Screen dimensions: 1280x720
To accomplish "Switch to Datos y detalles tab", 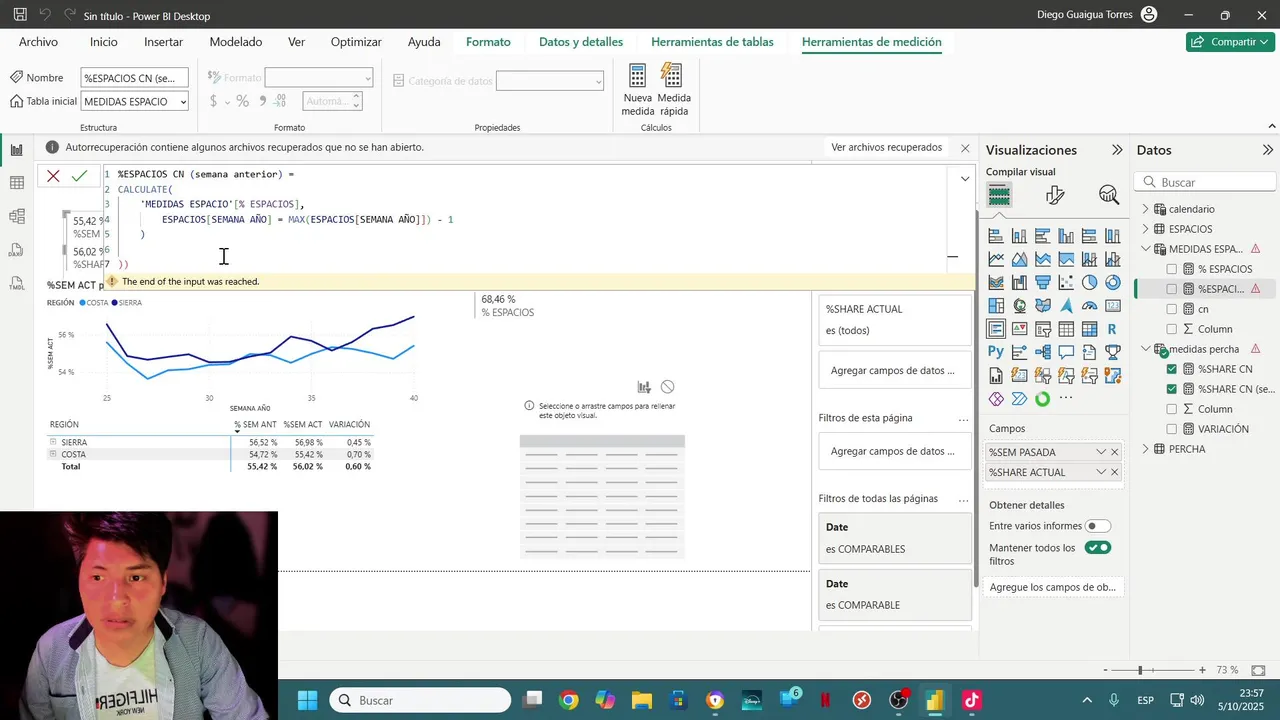I will [x=581, y=42].
